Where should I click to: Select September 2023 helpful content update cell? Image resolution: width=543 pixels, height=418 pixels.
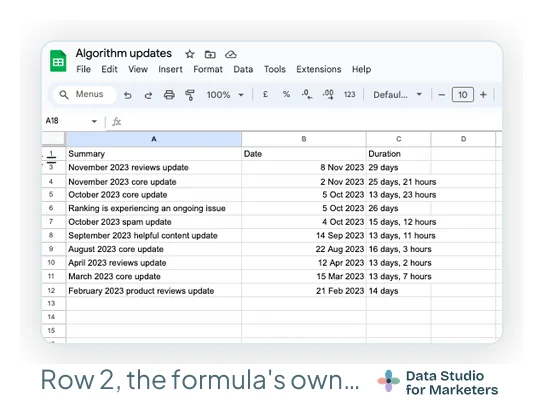coord(153,235)
